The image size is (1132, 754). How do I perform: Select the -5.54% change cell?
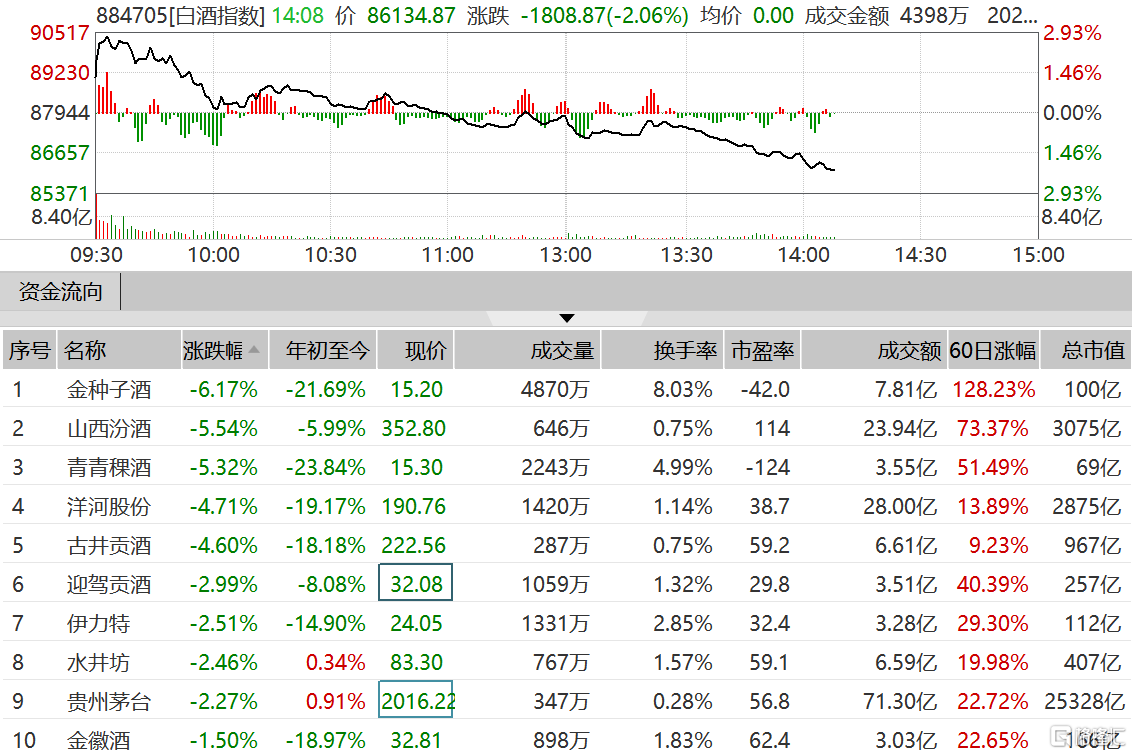(x=224, y=428)
